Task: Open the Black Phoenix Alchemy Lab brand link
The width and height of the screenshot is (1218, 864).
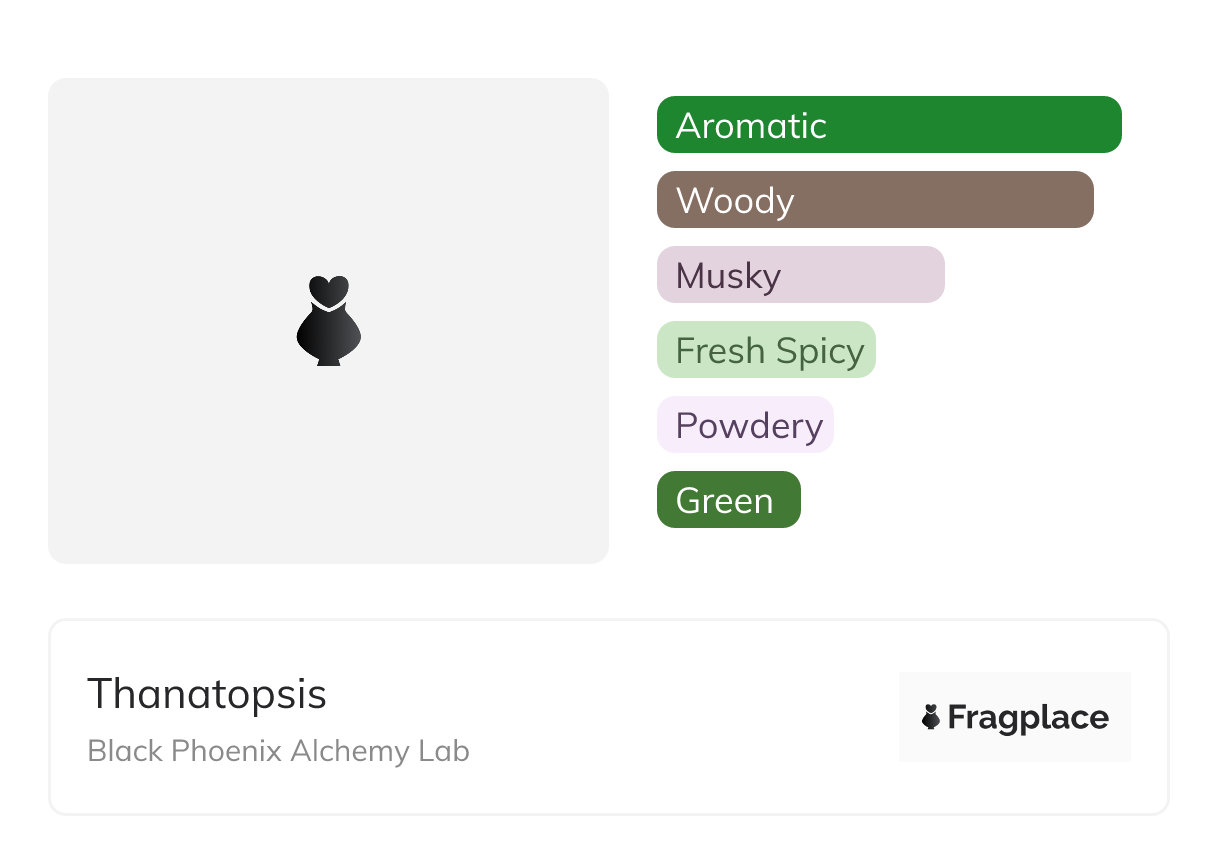Action: click(x=278, y=751)
